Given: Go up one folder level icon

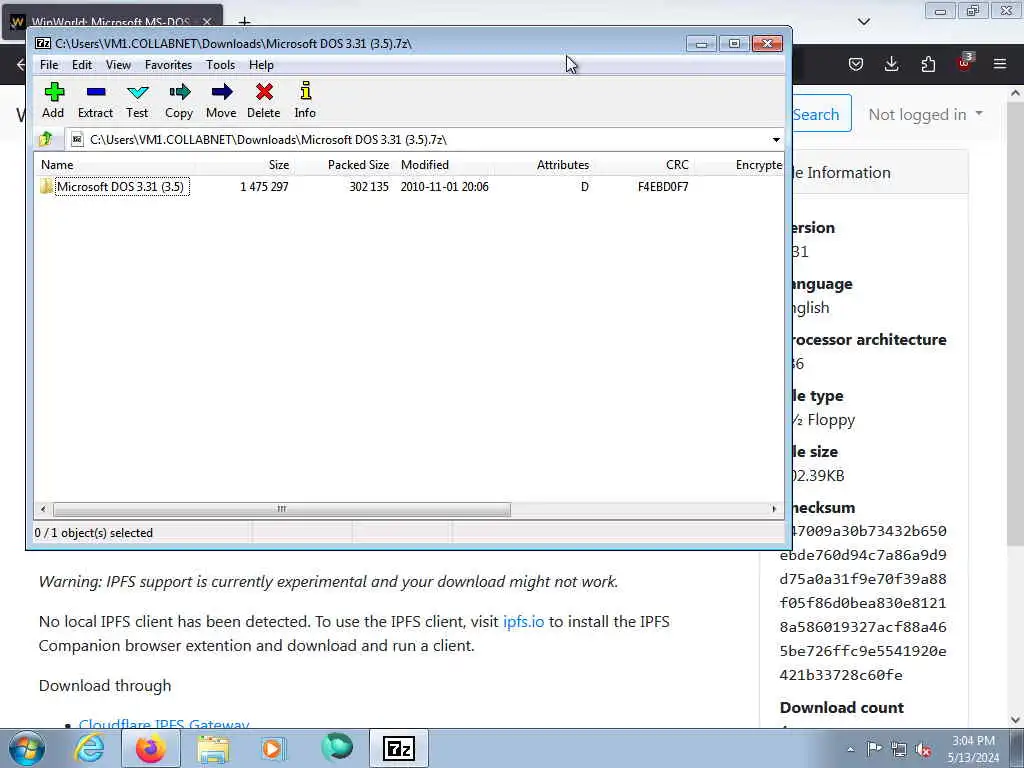Looking at the screenshot, I should tap(46, 139).
